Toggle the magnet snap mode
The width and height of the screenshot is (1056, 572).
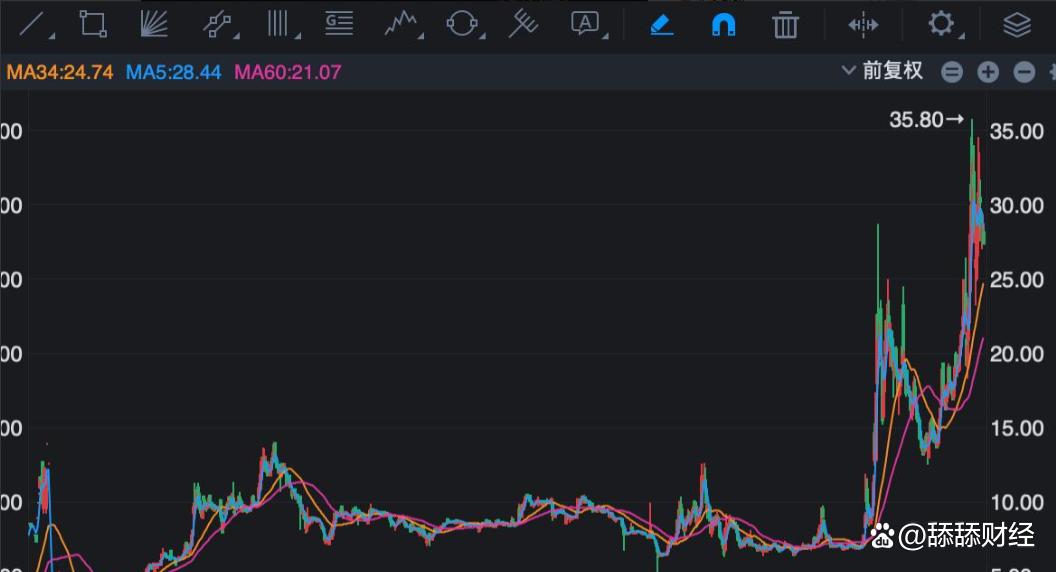pyautogui.click(x=723, y=24)
